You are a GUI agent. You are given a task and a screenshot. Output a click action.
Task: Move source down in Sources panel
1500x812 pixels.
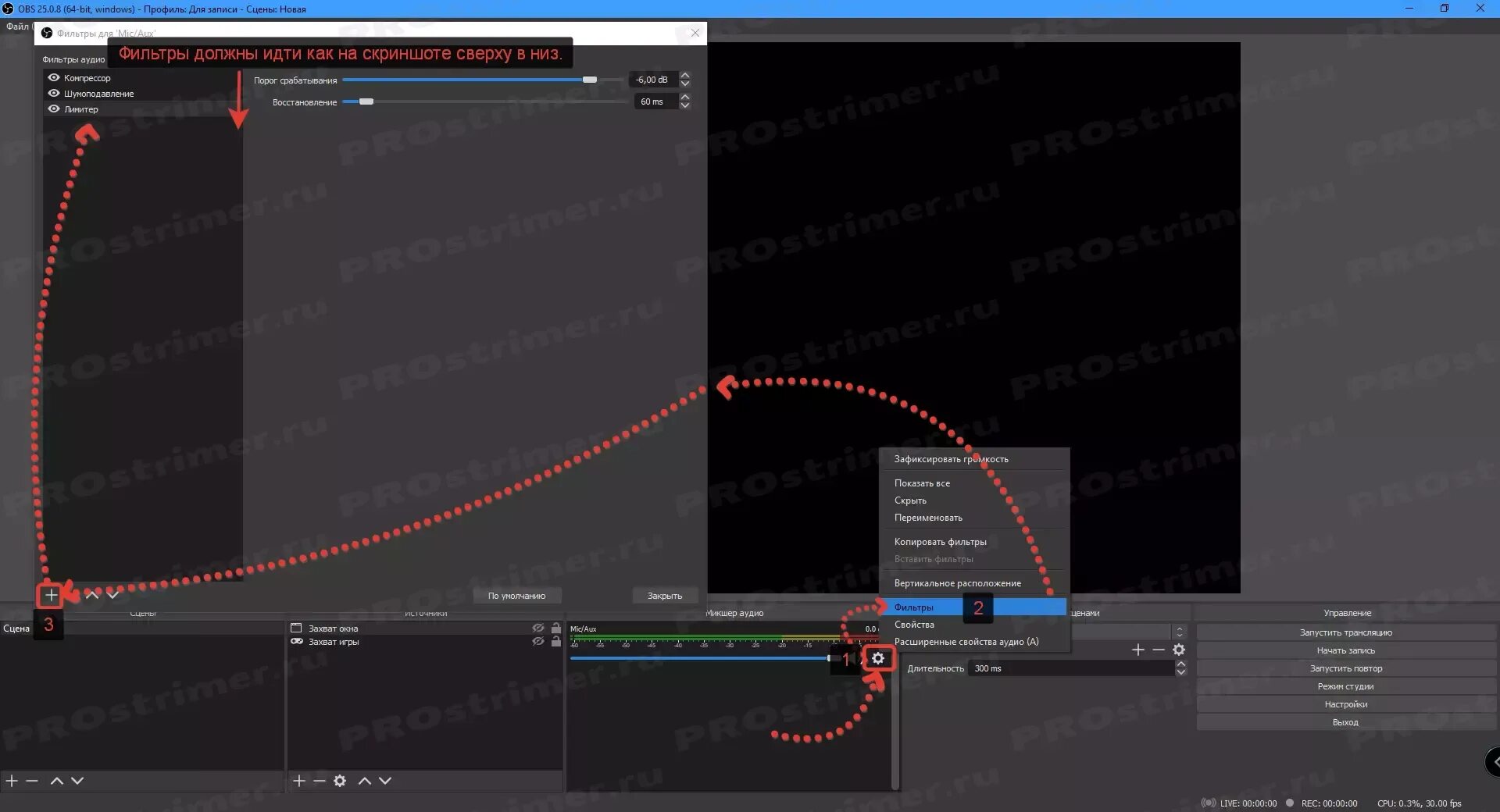click(x=385, y=781)
